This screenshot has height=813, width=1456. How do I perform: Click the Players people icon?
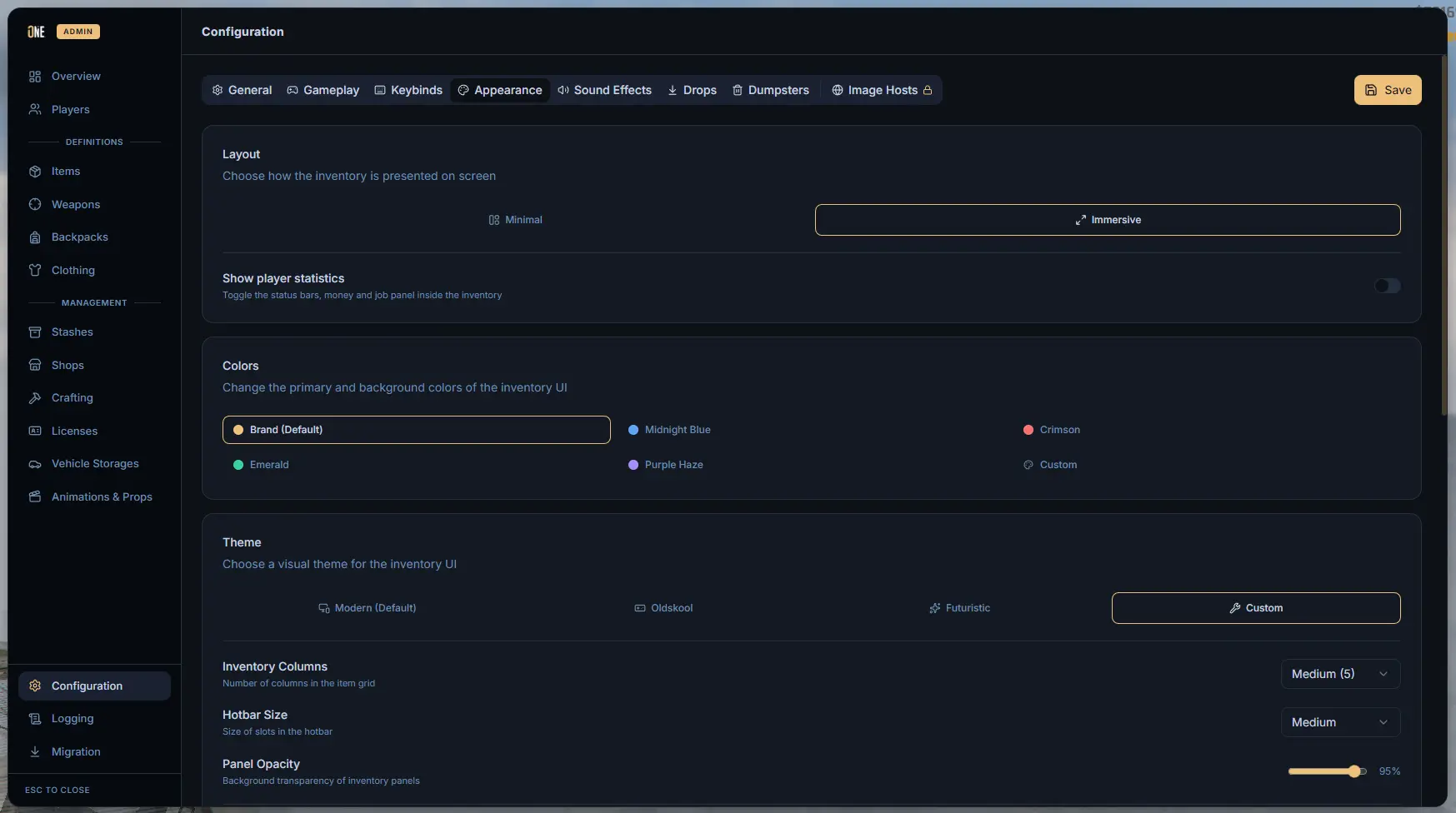[35, 110]
